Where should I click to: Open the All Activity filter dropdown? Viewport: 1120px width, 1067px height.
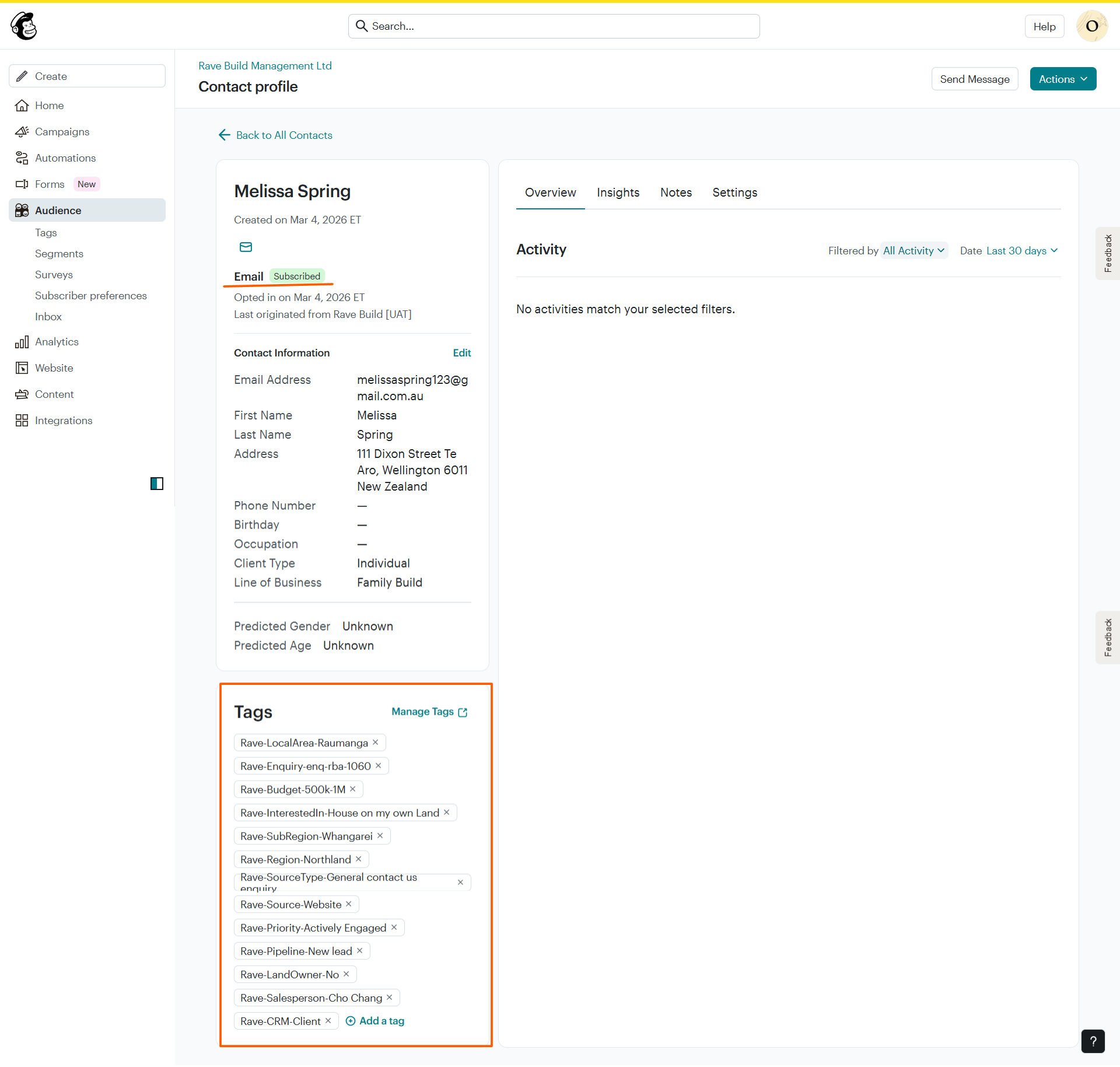pos(914,250)
